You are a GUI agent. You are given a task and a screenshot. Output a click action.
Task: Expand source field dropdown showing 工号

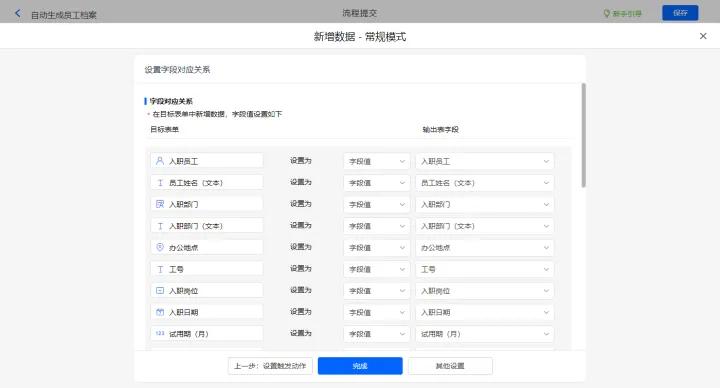(x=485, y=269)
